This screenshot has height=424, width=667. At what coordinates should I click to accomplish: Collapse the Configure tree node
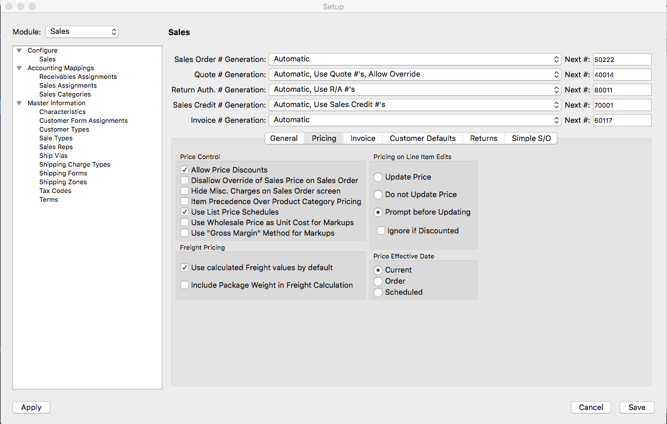19,50
